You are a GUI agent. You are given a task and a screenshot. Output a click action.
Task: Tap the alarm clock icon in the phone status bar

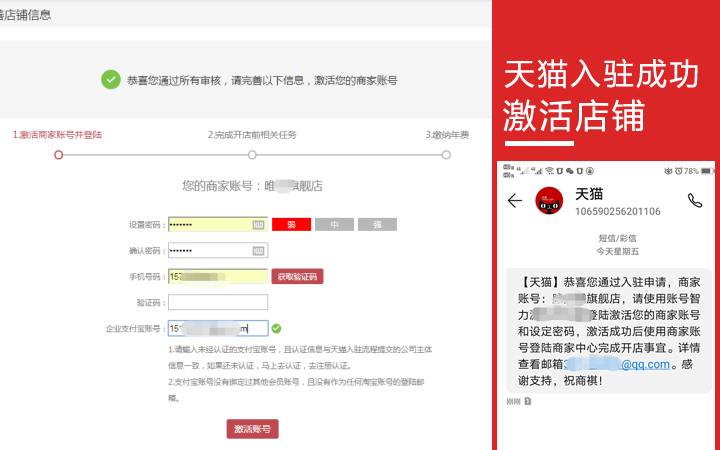[678, 171]
